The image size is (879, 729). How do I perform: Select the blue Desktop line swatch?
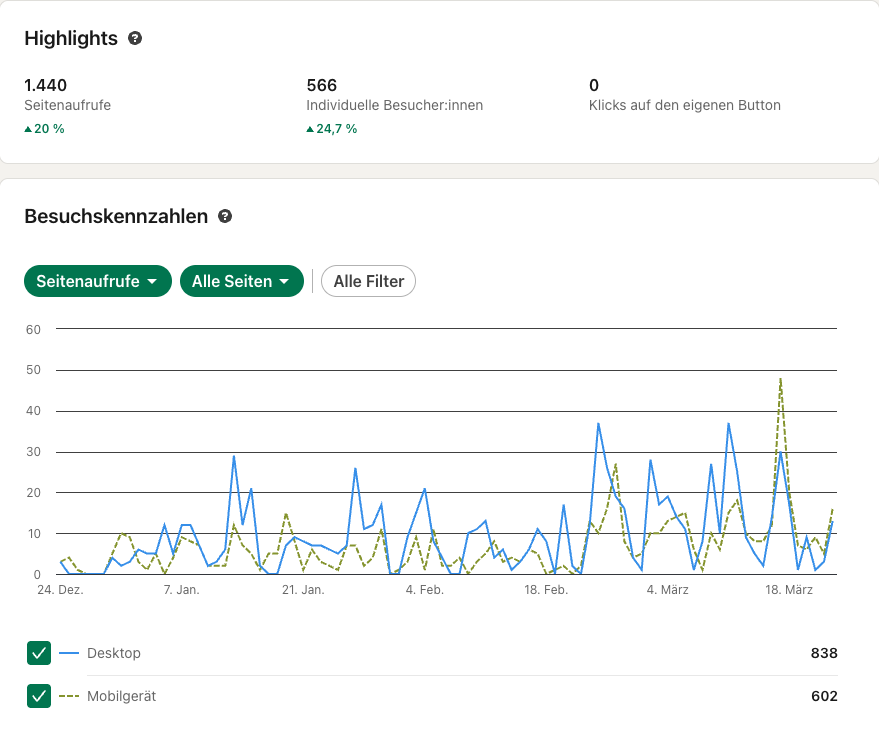tap(69, 653)
